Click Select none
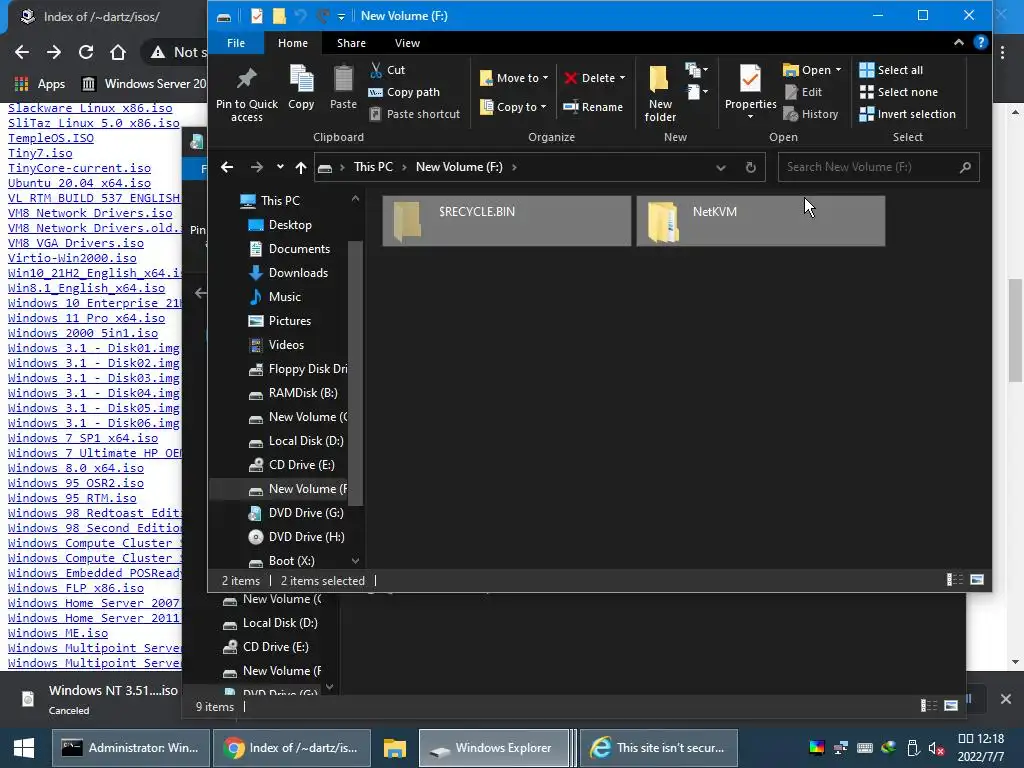1024x768 pixels. coord(899,92)
